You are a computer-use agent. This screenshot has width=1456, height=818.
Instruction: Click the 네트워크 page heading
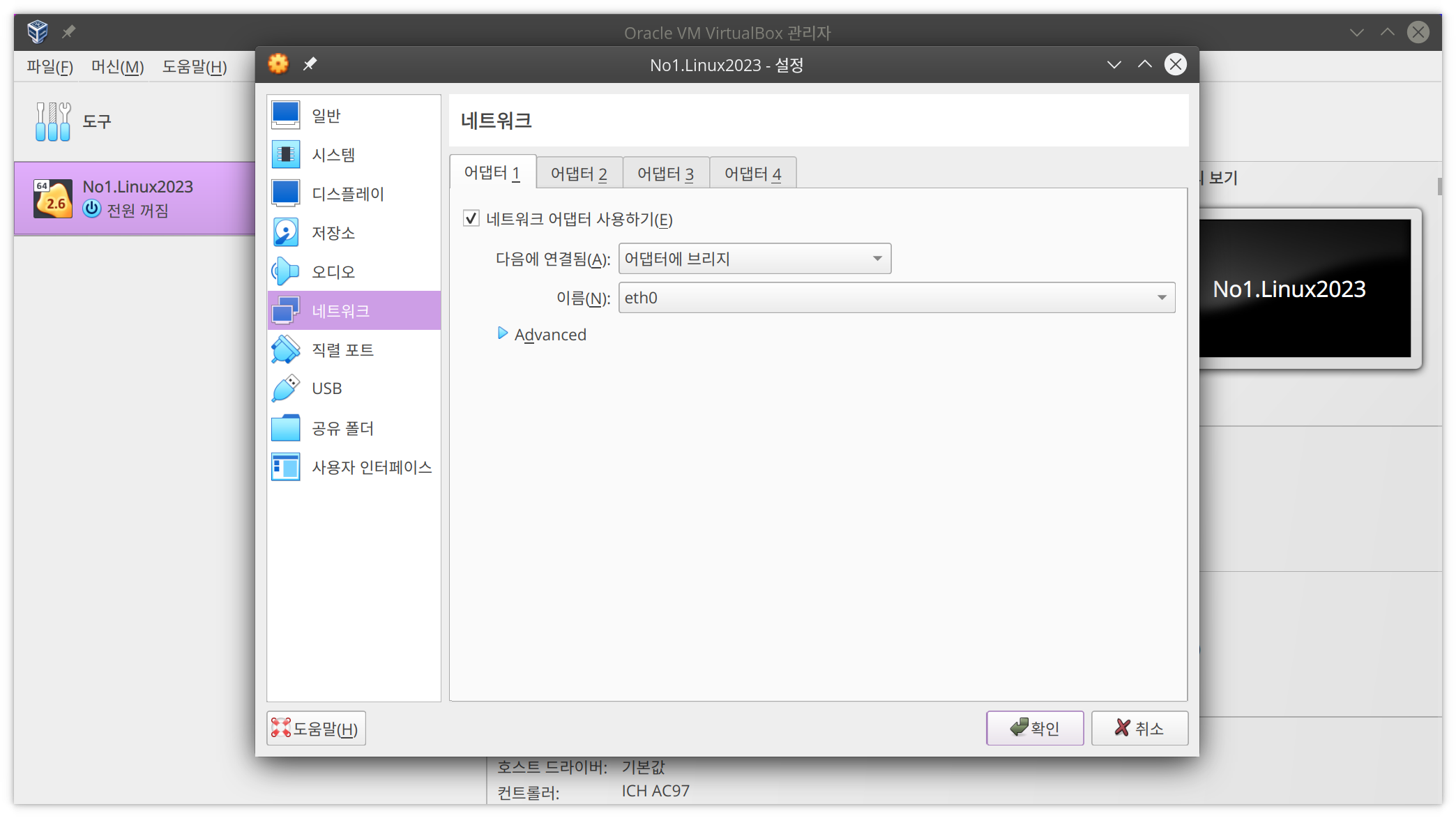coord(496,121)
